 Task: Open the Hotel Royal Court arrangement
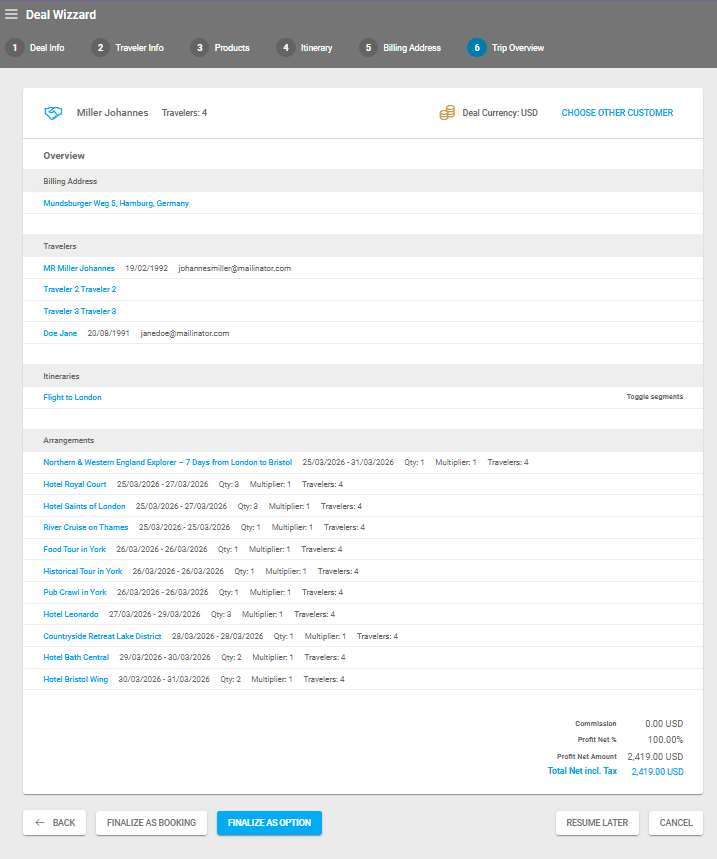(75, 484)
